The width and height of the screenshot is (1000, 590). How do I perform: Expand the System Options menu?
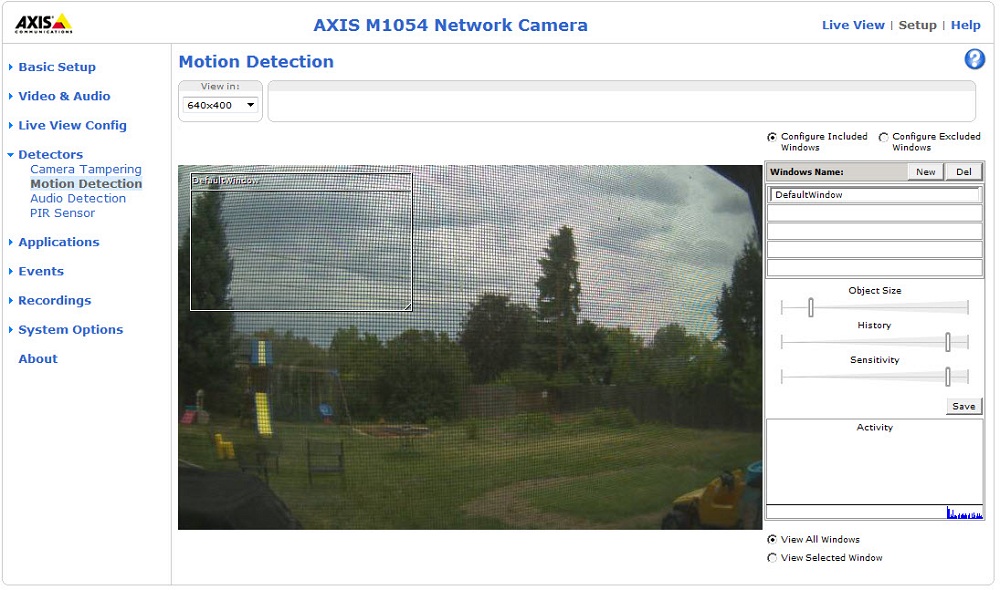[x=70, y=330]
